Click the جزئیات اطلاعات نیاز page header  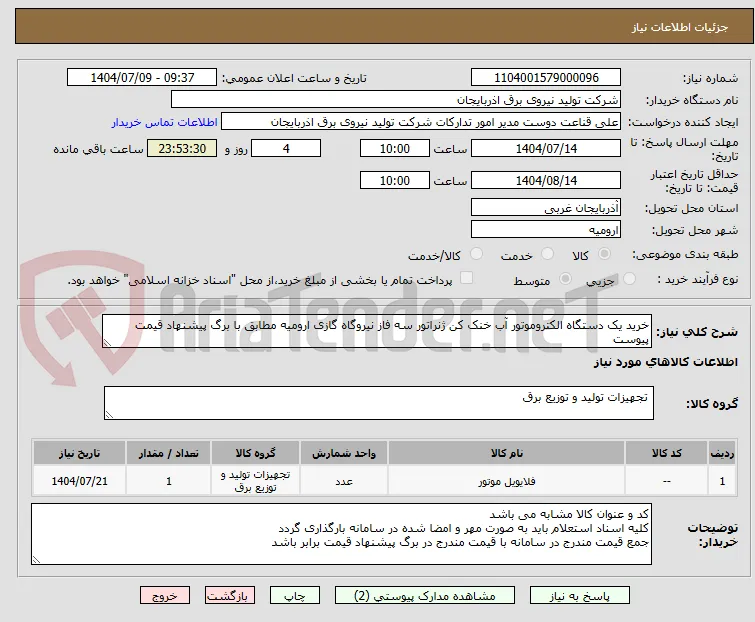(x=384, y=27)
